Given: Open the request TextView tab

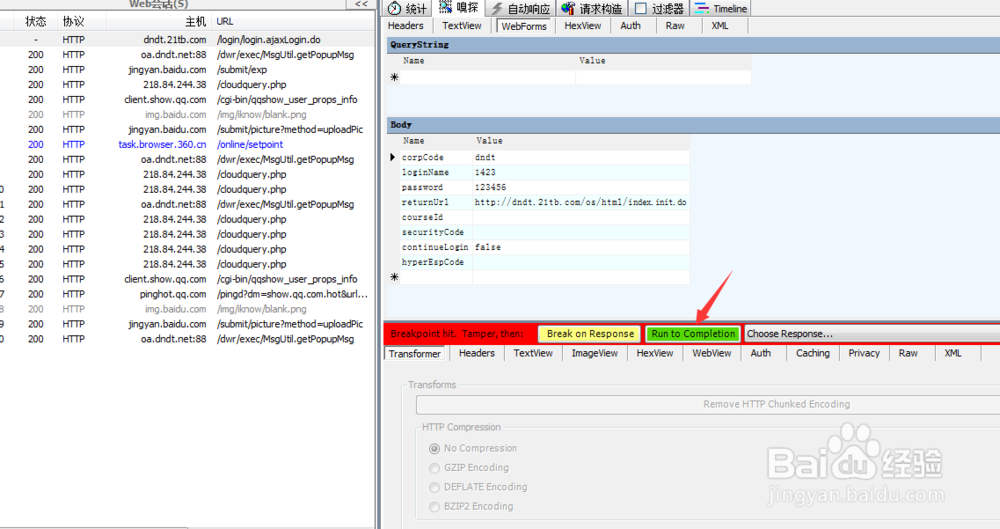Looking at the screenshot, I should [462, 26].
